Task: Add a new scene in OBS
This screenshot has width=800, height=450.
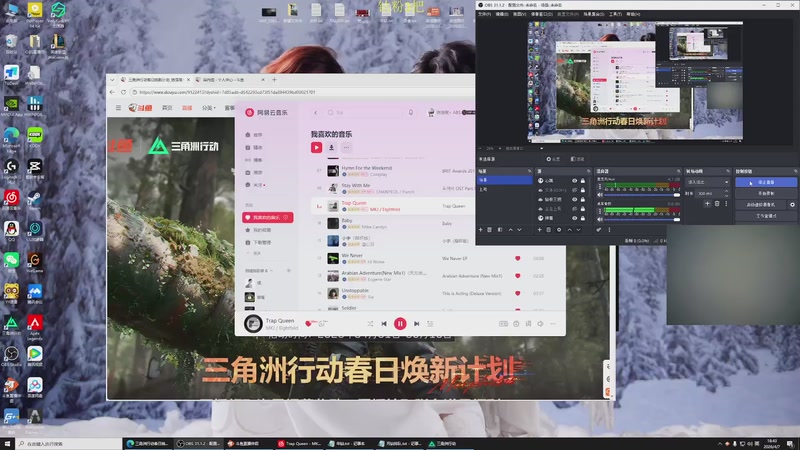Action: pos(481,230)
